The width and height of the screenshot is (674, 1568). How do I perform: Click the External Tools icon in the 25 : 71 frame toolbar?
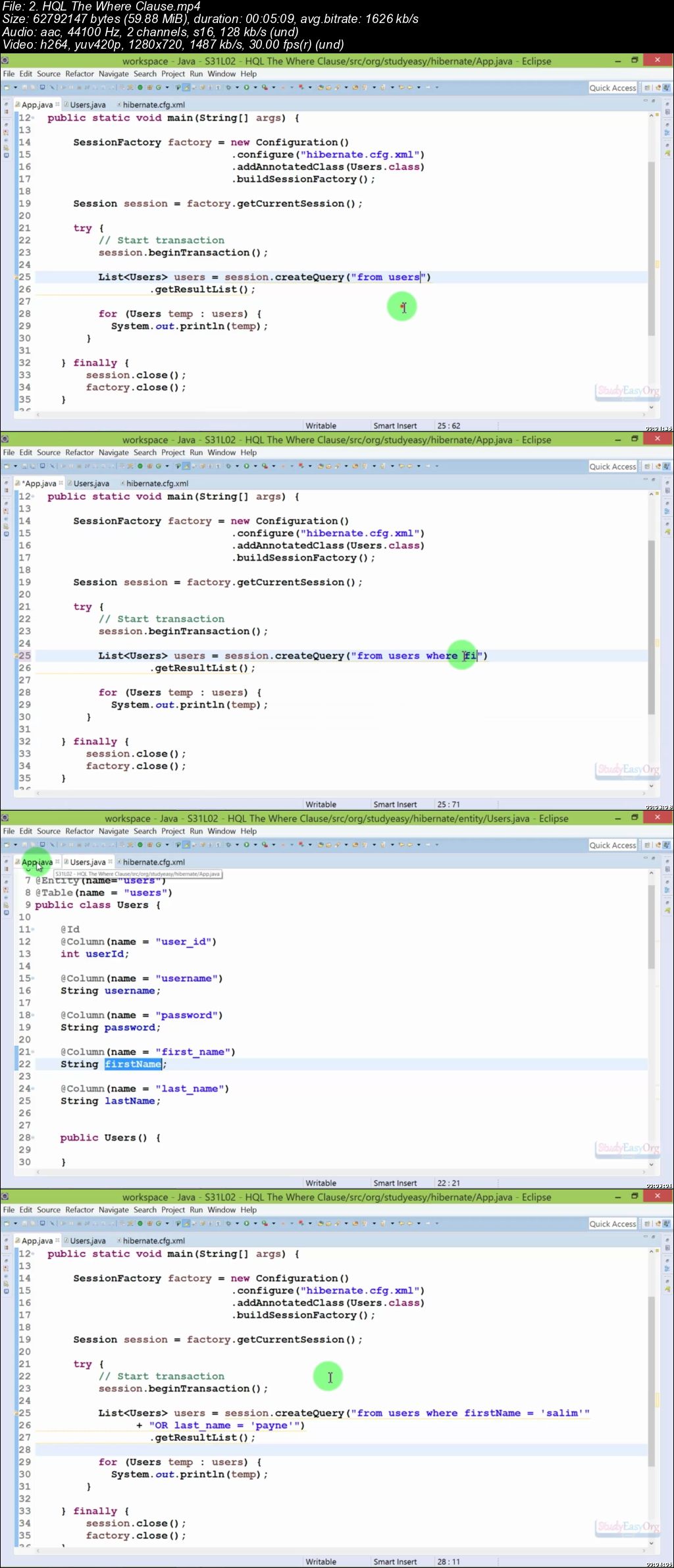click(264, 466)
